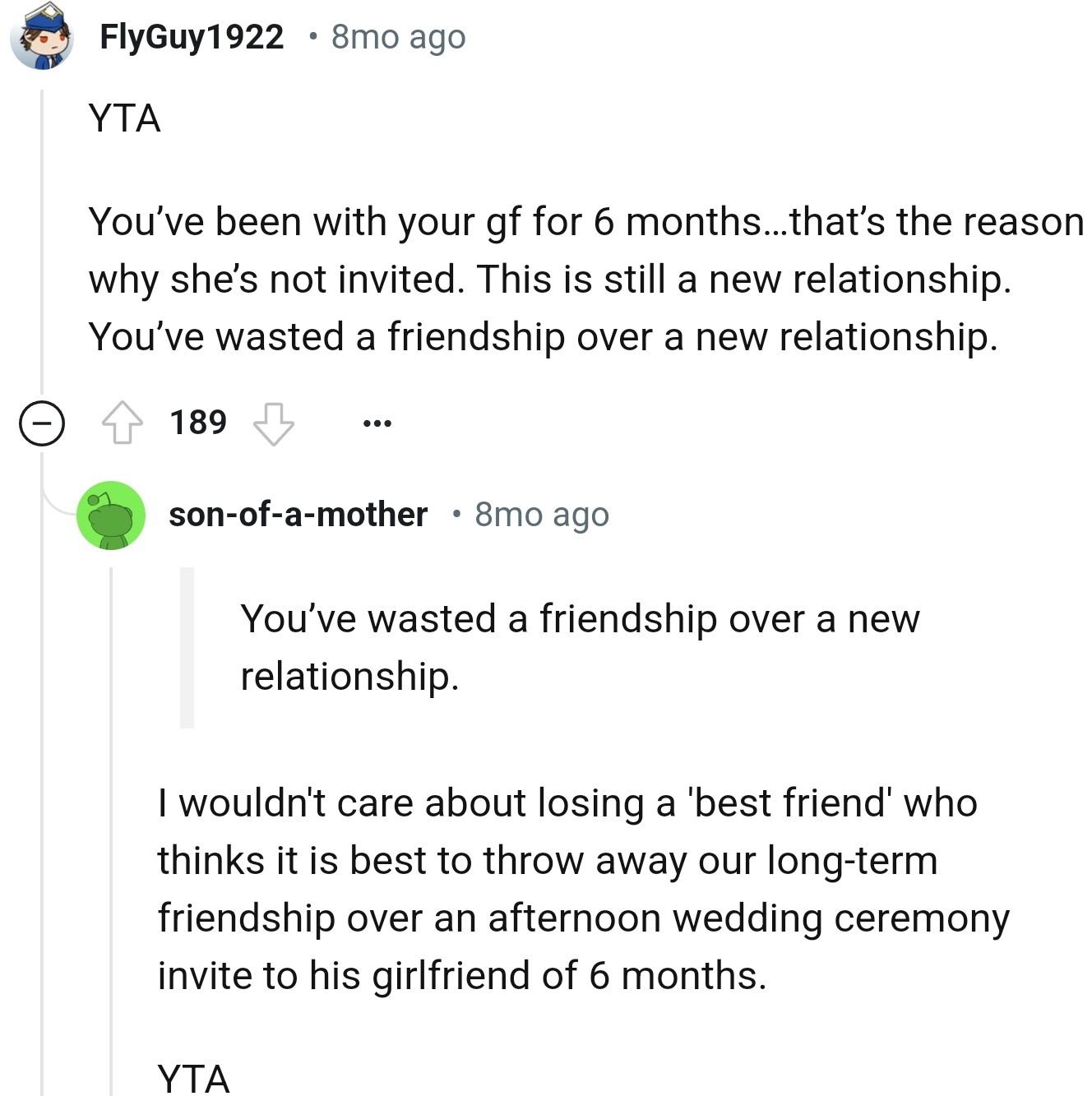Collapse thread with the minus circle button

point(42,423)
